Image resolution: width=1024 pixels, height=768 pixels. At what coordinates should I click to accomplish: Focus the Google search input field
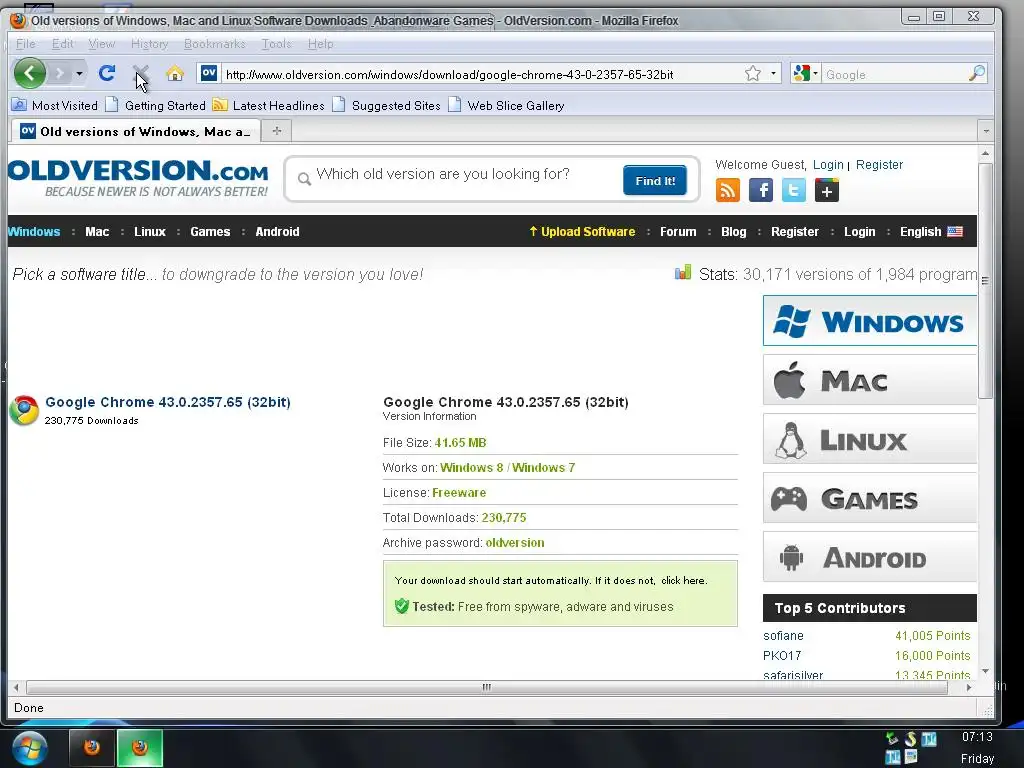[894, 74]
